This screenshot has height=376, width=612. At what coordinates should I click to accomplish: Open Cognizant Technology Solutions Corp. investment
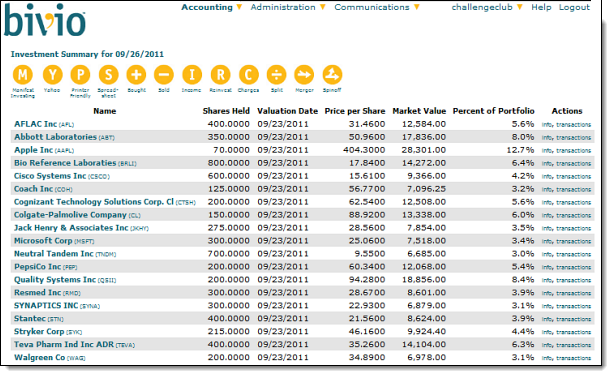[94, 202]
